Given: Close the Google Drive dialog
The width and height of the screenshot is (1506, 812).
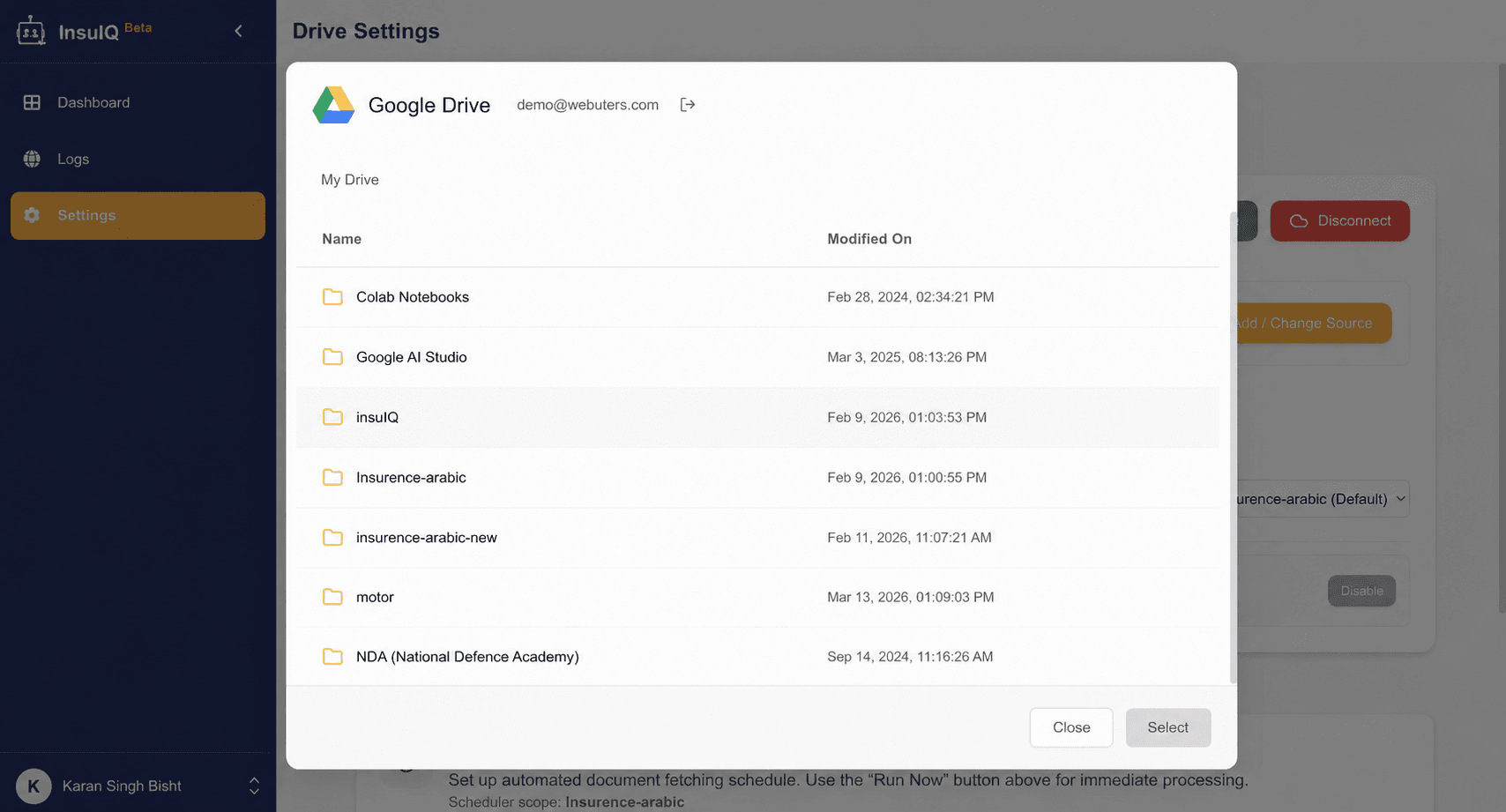Looking at the screenshot, I should [x=1071, y=727].
